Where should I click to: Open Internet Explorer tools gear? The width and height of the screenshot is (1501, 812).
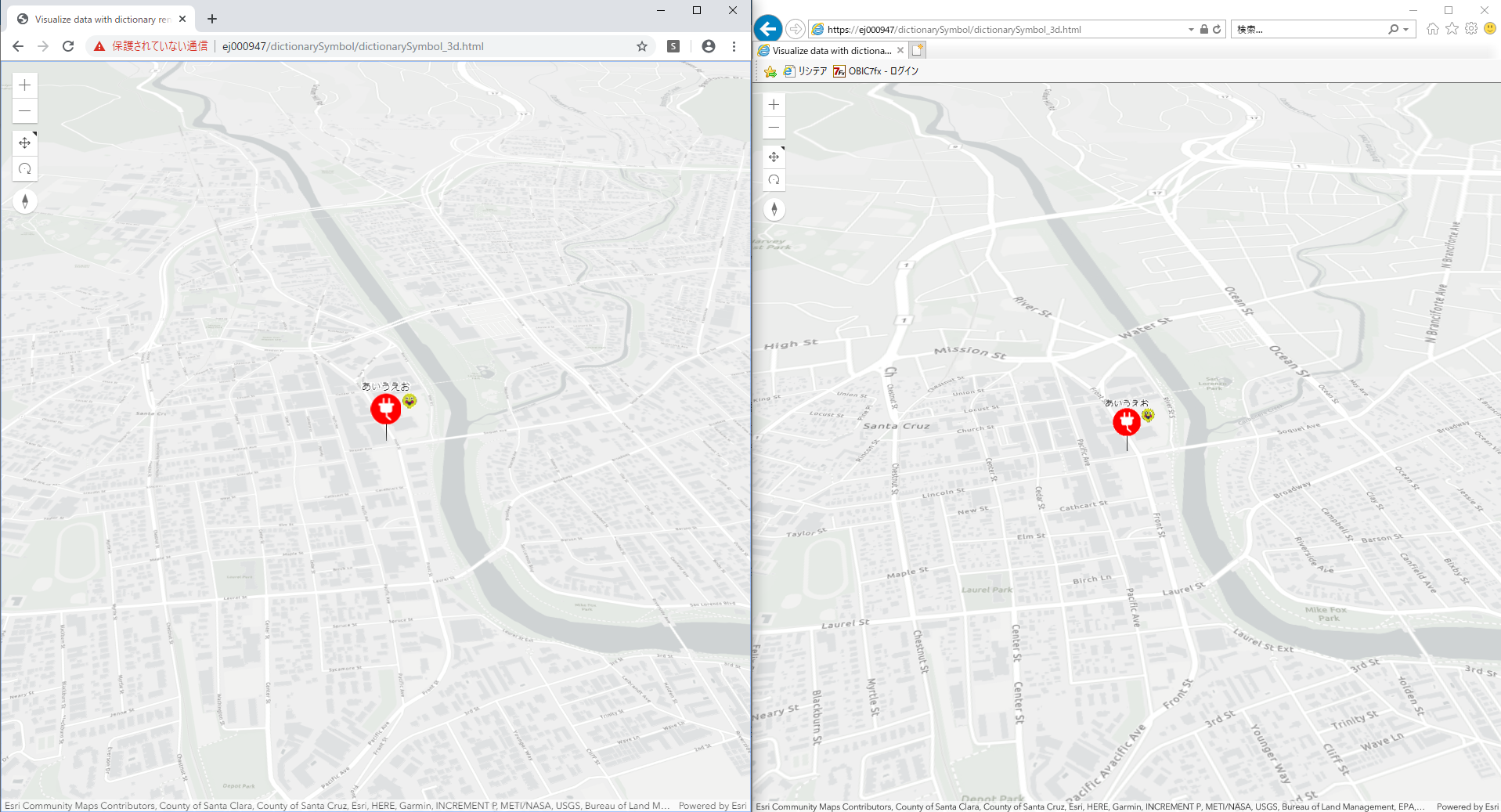(x=1471, y=29)
